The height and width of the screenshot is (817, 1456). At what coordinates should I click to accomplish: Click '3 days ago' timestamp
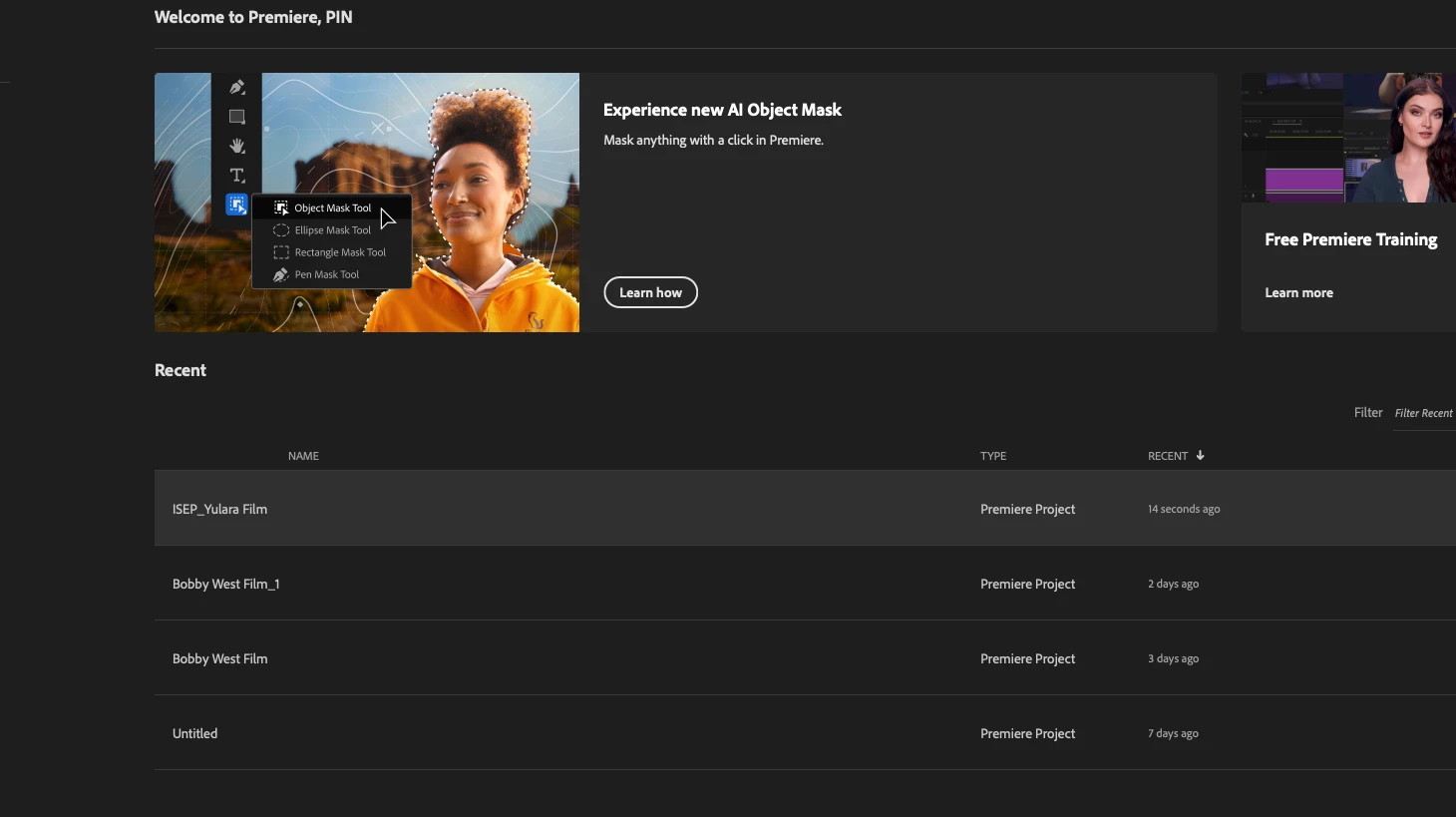[1173, 658]
